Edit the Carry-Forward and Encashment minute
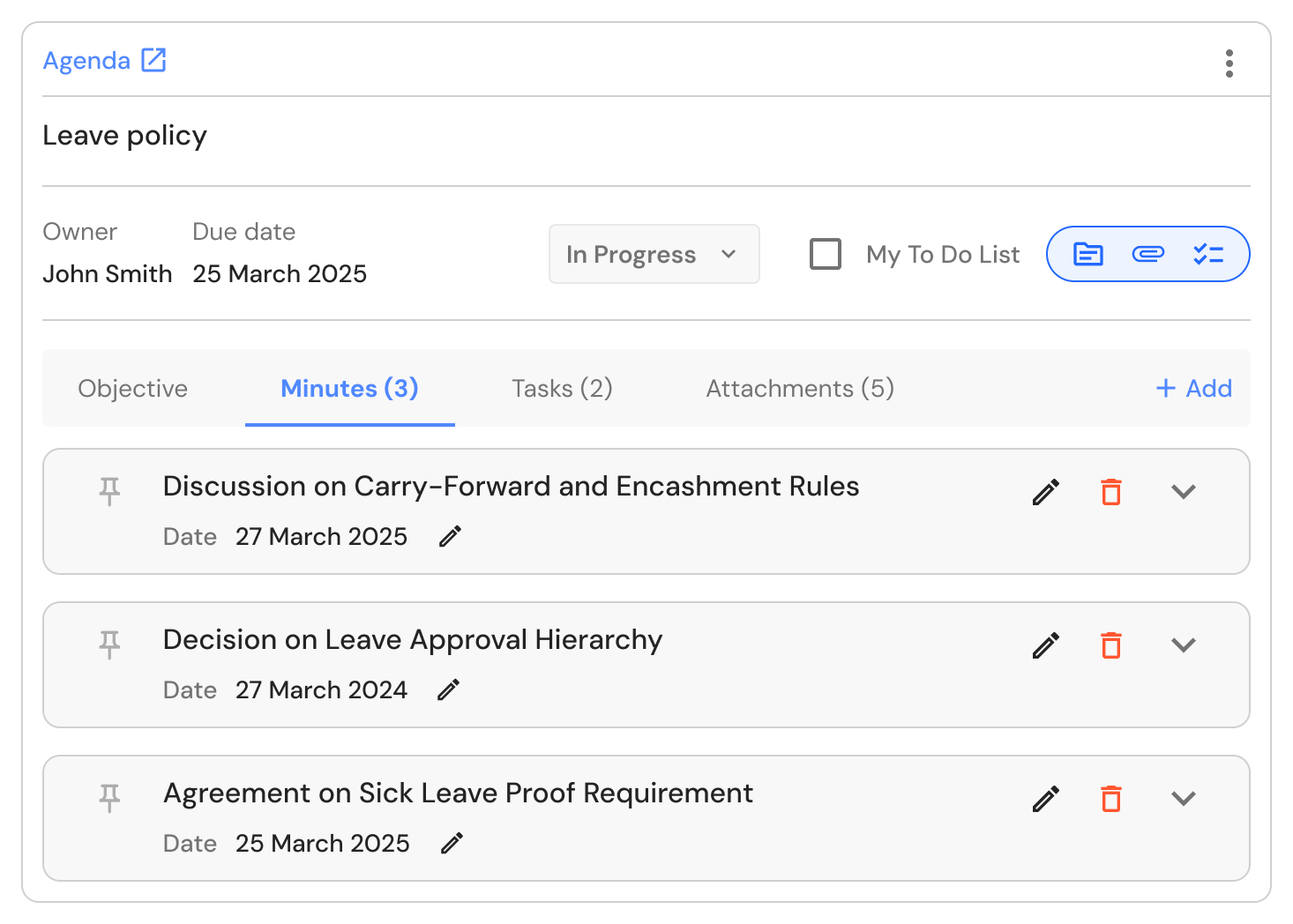This screenshot has height=924, width=1293. 1045,492
